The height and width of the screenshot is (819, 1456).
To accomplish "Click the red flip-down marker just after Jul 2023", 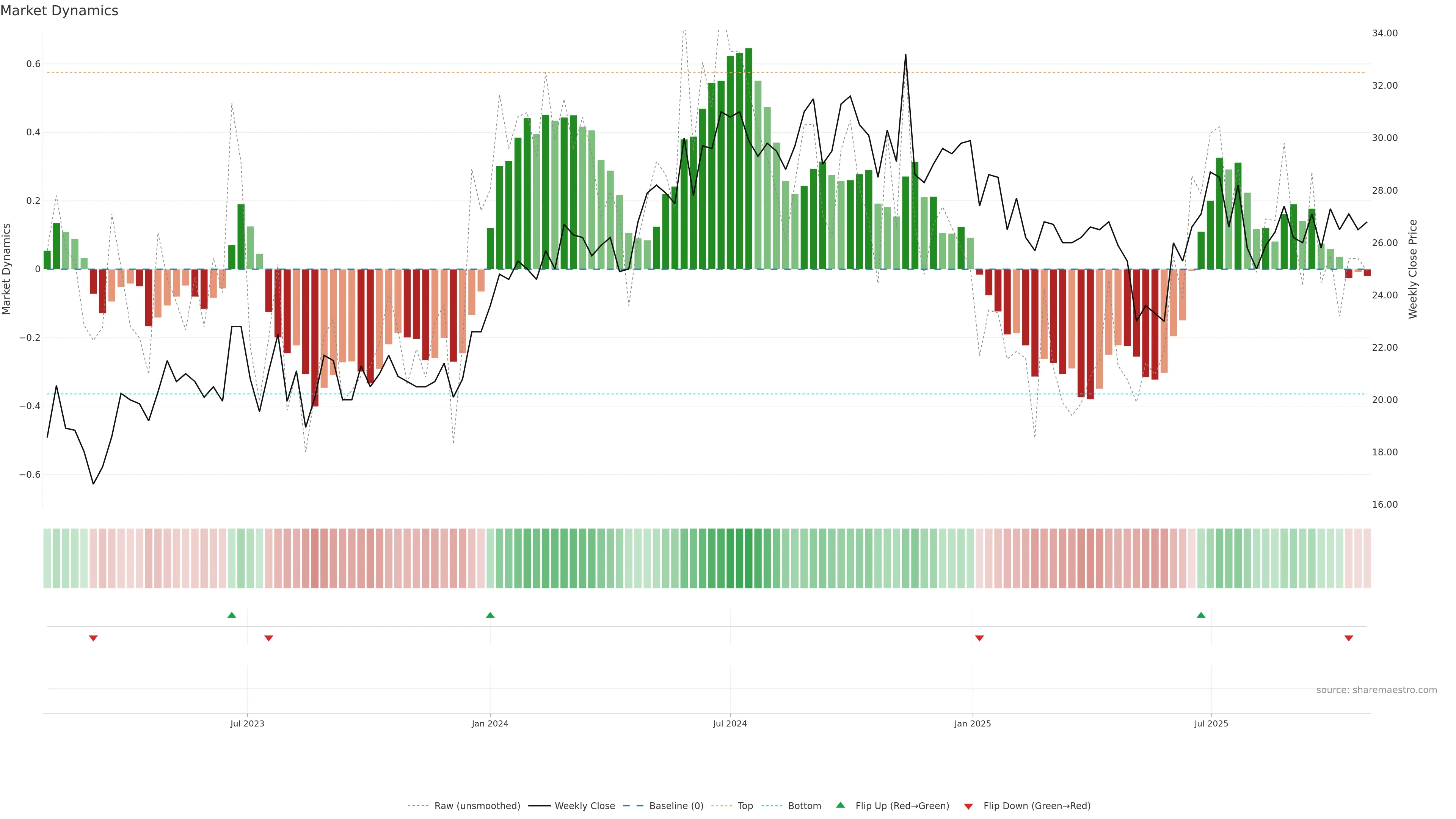I will (269, 638).
